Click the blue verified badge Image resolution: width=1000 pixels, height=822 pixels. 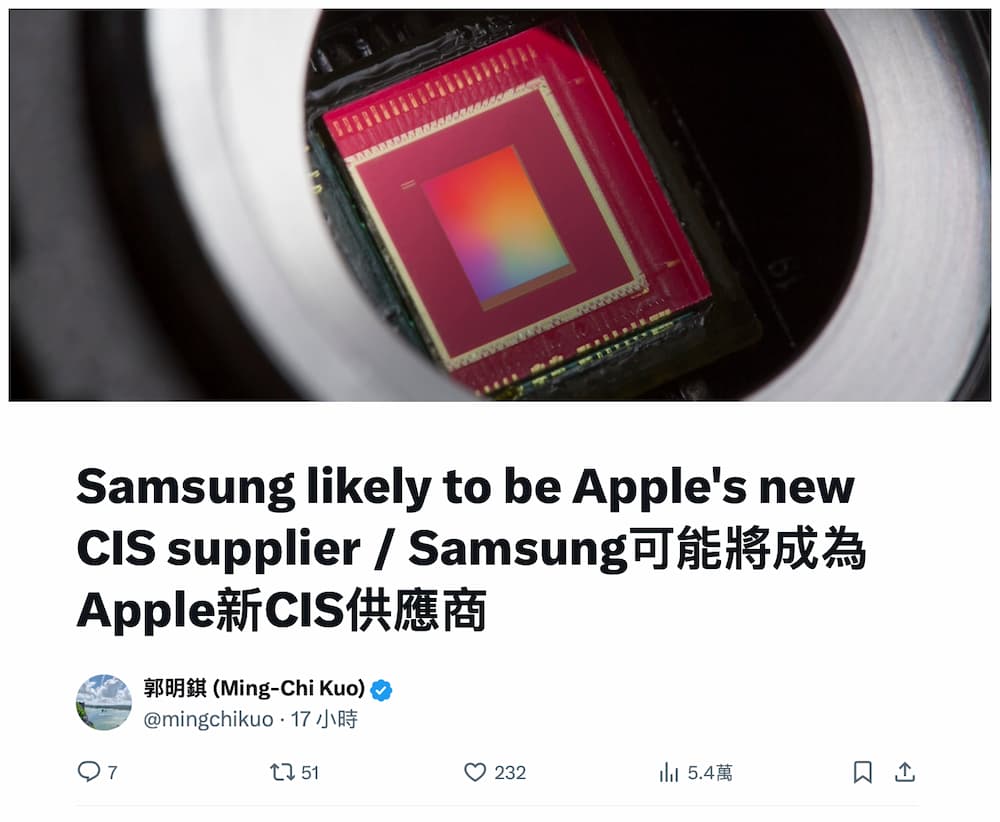coord(381,690)
